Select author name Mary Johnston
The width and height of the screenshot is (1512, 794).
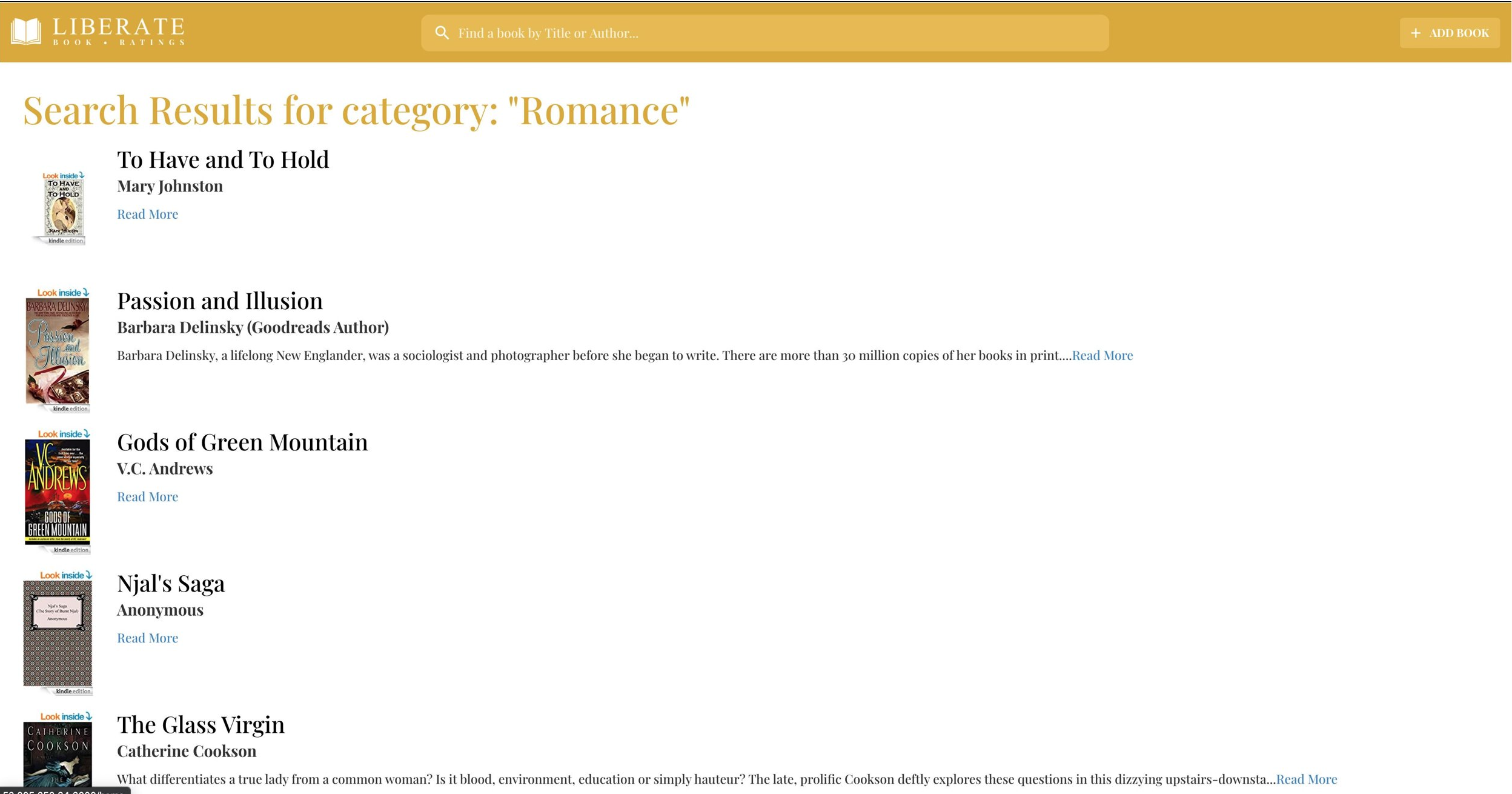[x=170, y=186]
